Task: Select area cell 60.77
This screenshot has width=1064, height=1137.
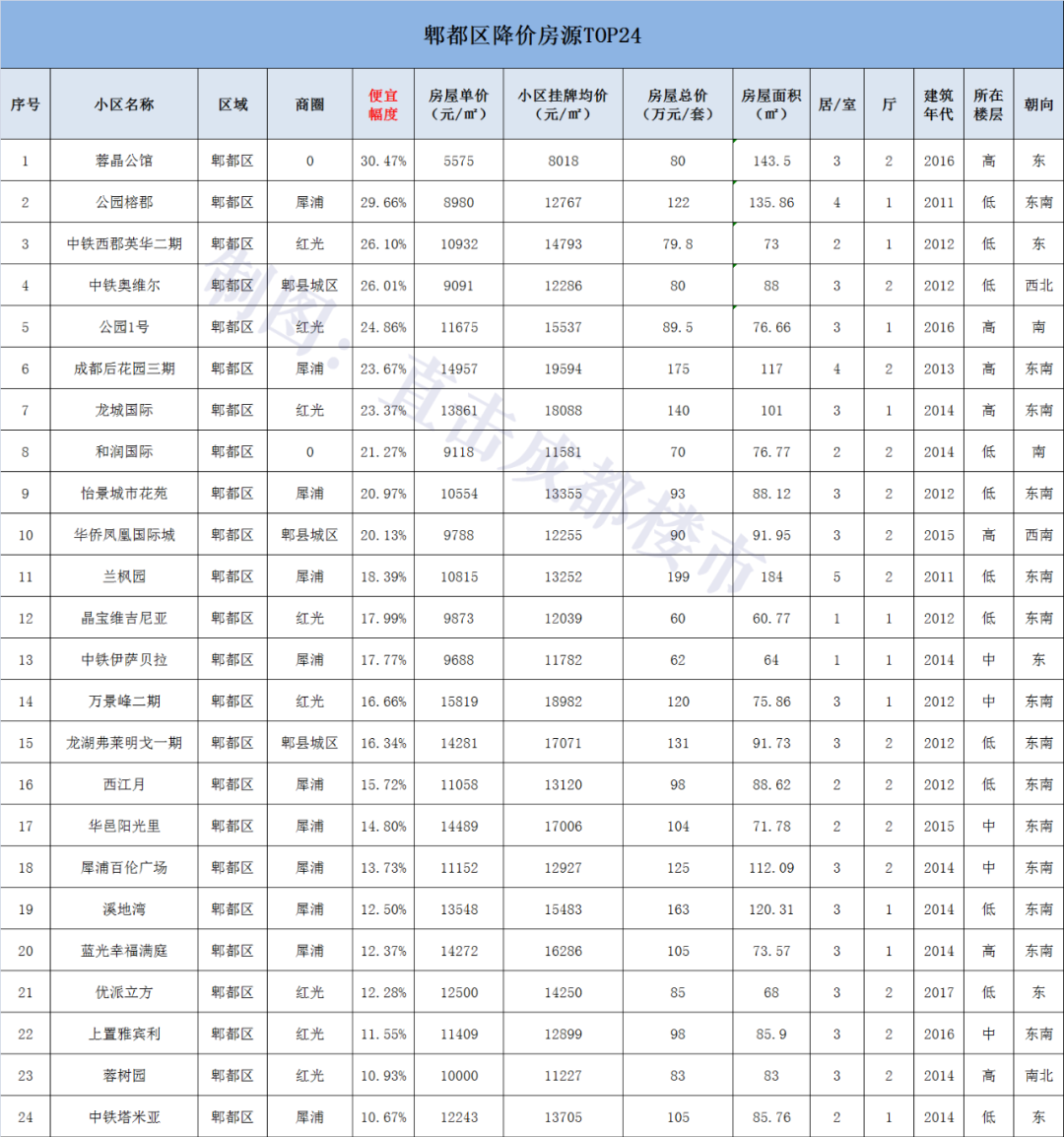Action: click(771, 618)
